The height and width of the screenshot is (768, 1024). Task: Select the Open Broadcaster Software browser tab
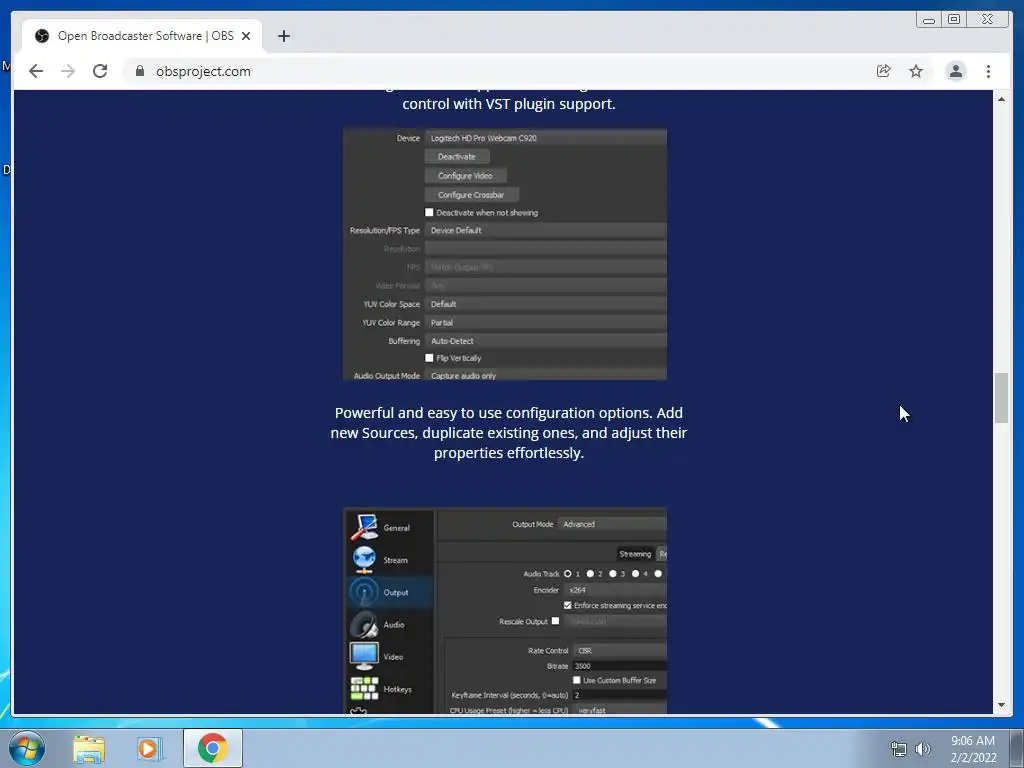tap(142, 36)
